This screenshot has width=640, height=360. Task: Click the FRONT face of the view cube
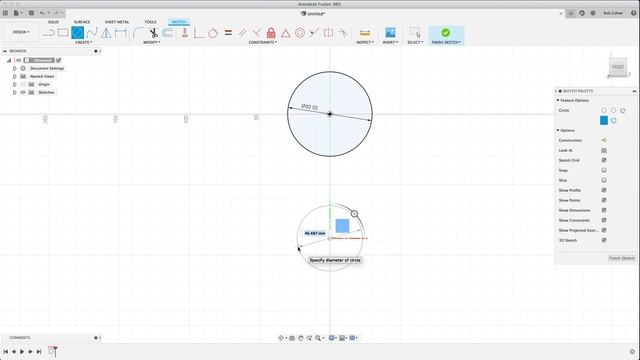tap(618, 67)
